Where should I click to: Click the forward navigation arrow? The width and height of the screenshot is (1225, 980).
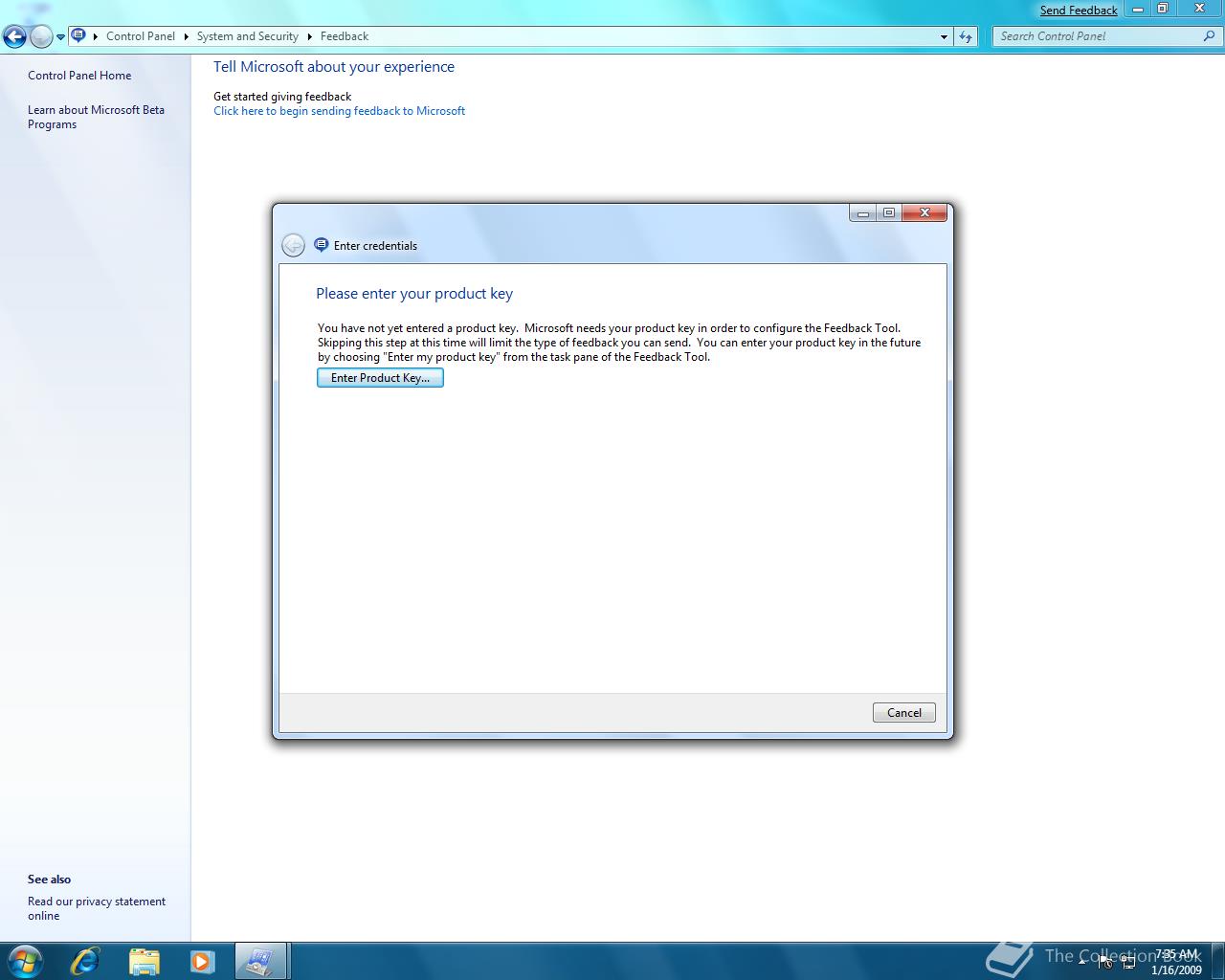(41, 37)
